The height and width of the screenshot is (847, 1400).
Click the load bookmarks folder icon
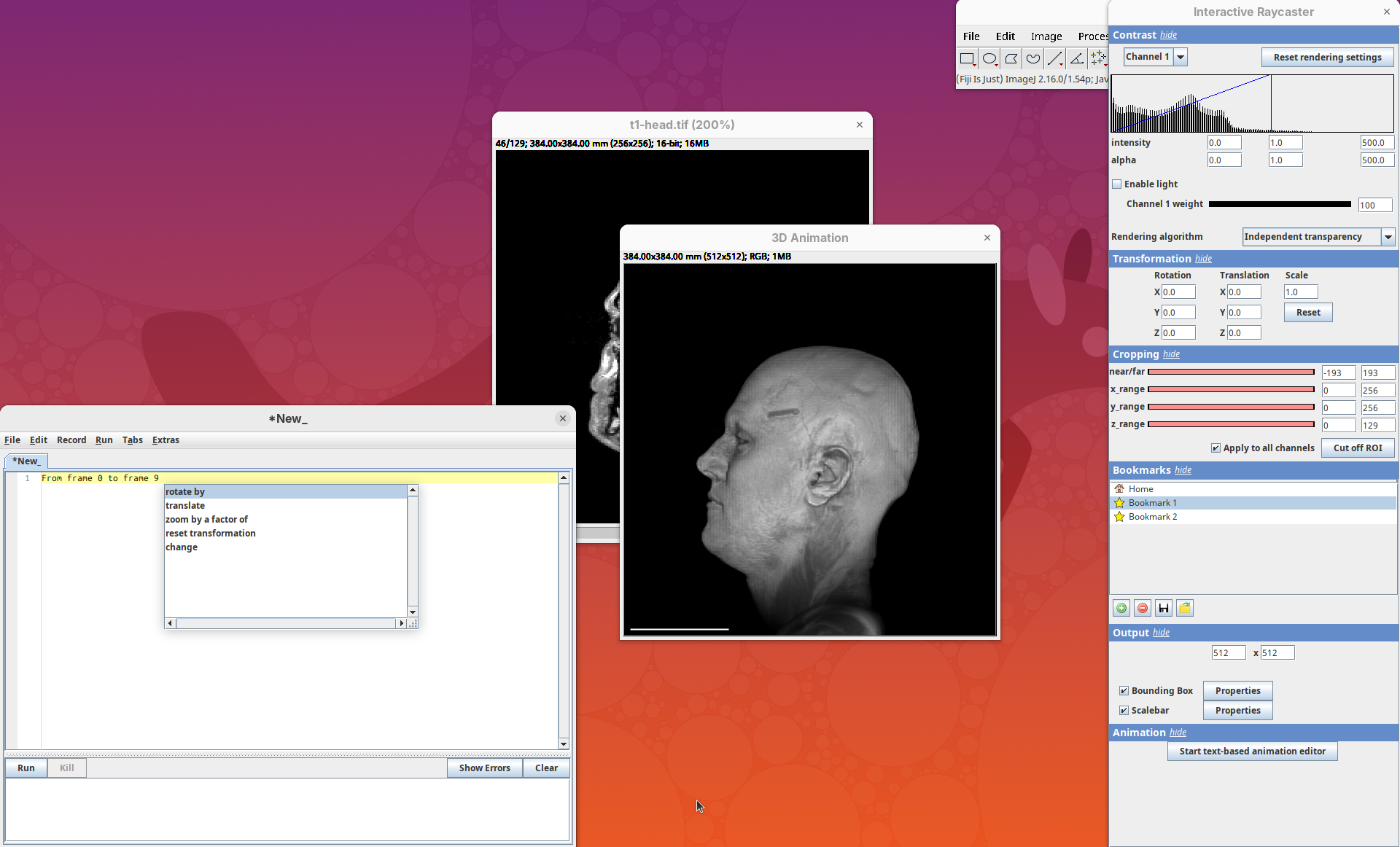coord(1185,608)
